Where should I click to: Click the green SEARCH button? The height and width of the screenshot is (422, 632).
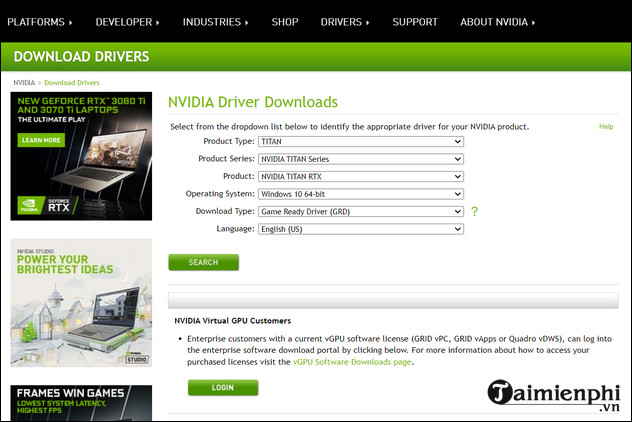point(204,262)
